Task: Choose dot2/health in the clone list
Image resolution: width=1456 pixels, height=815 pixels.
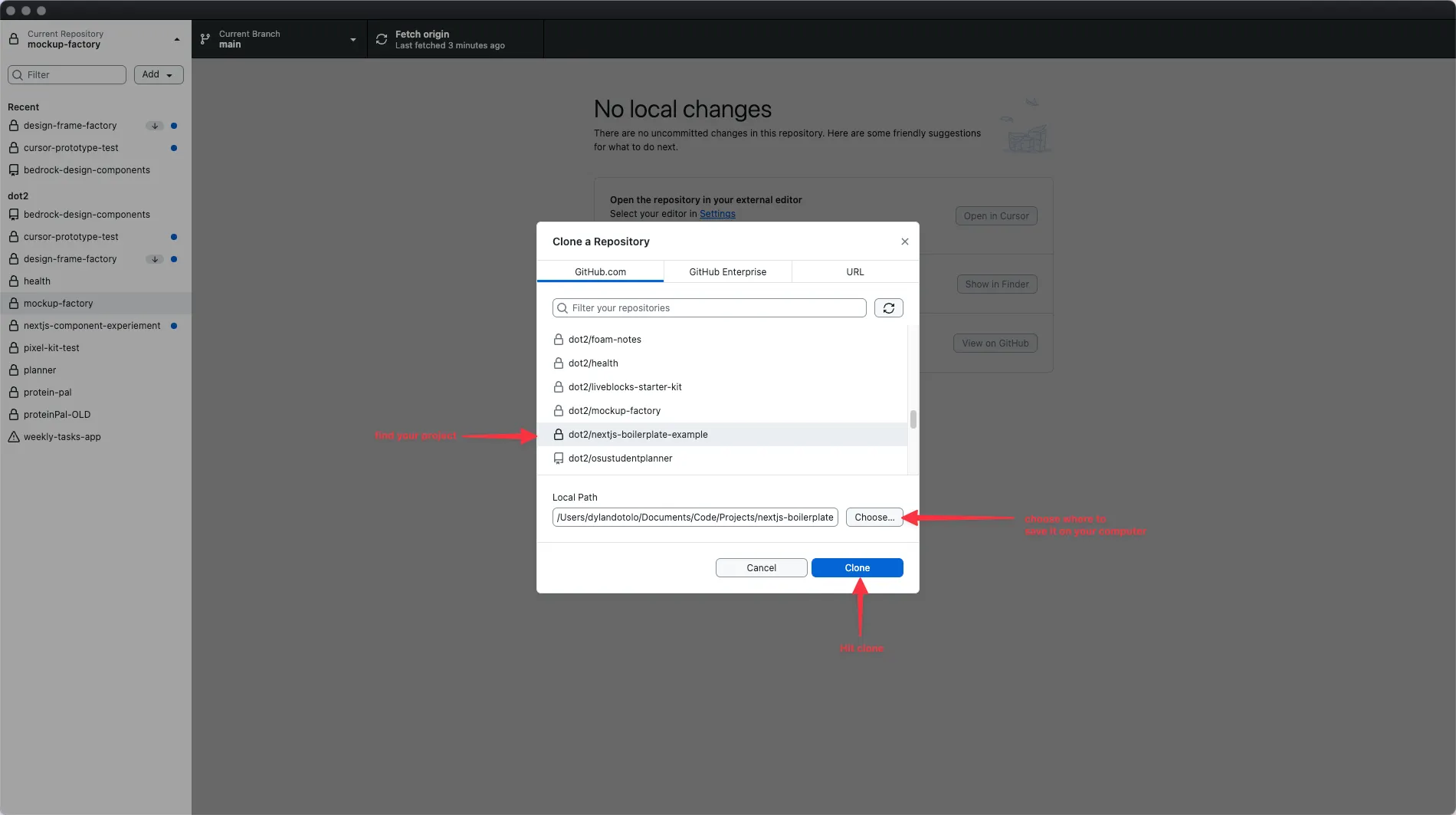Action: click(x=723, y=363)
